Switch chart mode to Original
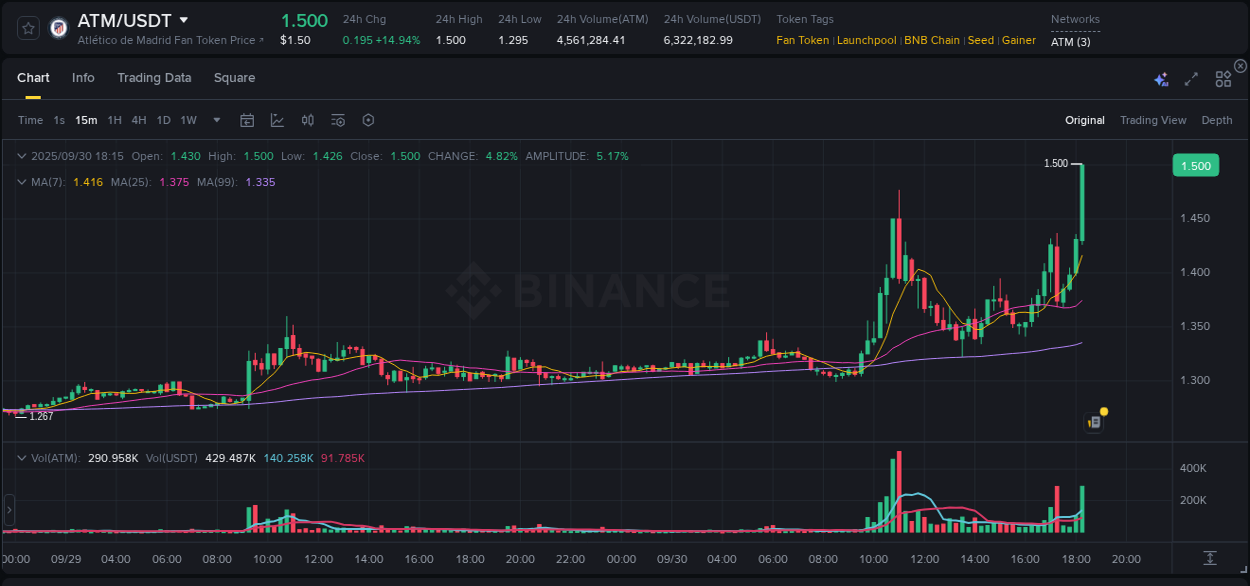The image size is (1250, 586). click(1084, 120)
